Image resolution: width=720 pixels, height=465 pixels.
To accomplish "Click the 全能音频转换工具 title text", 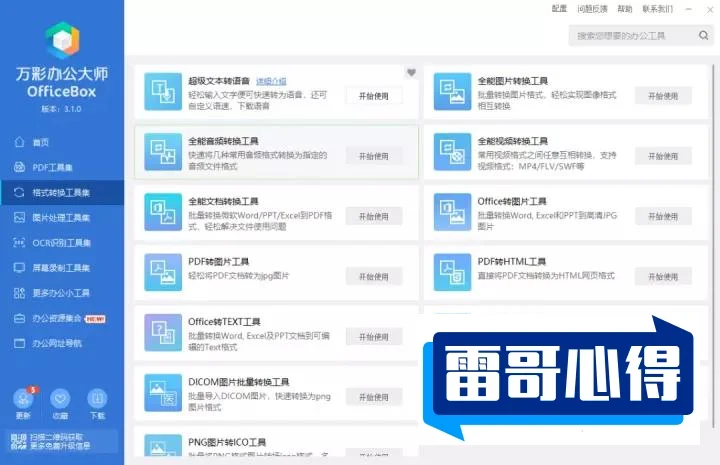I will (223, 141).
